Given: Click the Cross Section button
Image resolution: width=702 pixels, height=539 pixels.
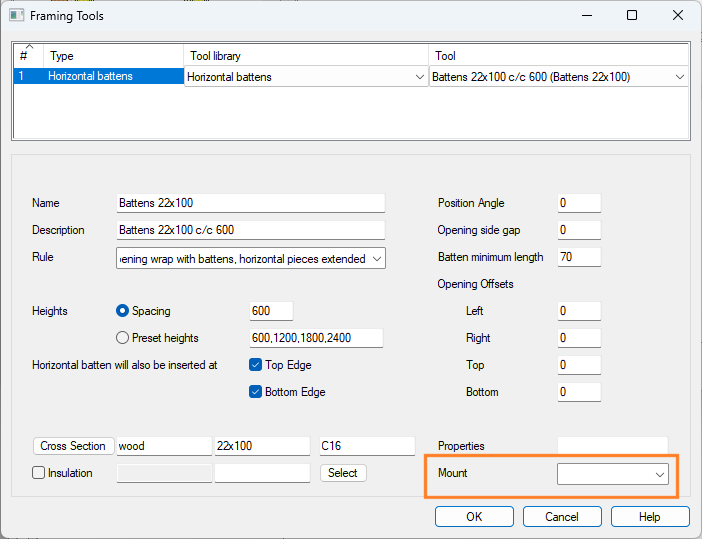Looking at the screenshot, I should (x=73, y=446).
